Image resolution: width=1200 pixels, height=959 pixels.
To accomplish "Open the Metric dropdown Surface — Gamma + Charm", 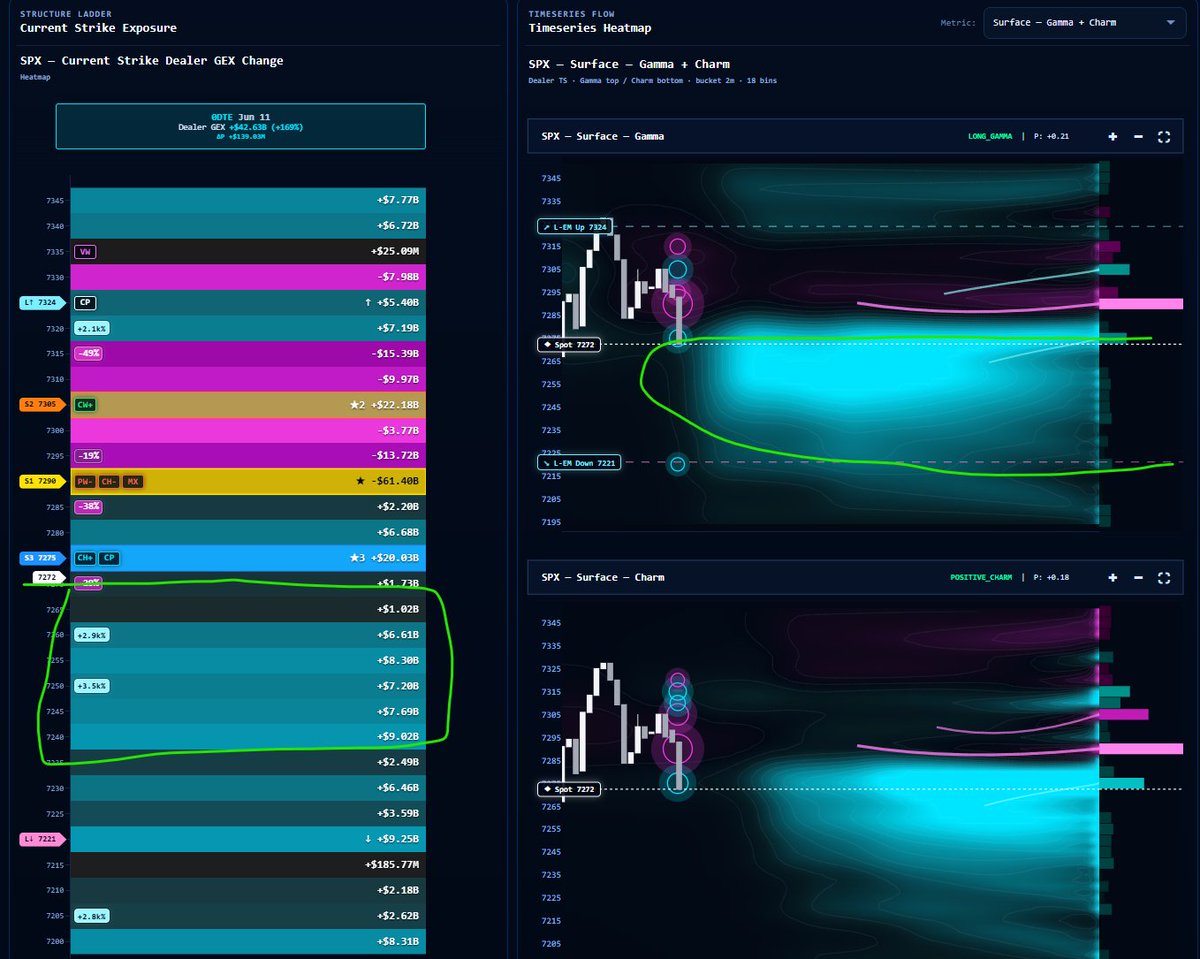I will (x=1084, y=22).
